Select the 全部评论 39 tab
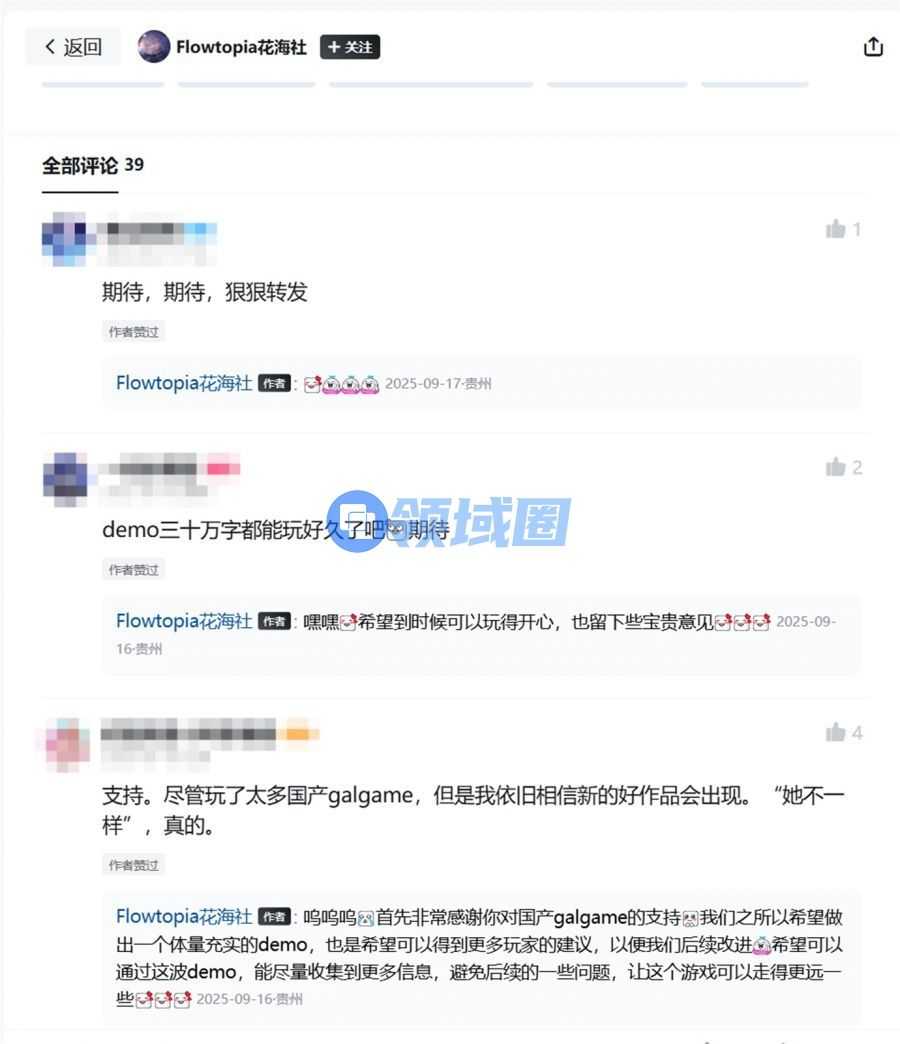This screenshot has width=900, height=1044. tap(93, 165)
